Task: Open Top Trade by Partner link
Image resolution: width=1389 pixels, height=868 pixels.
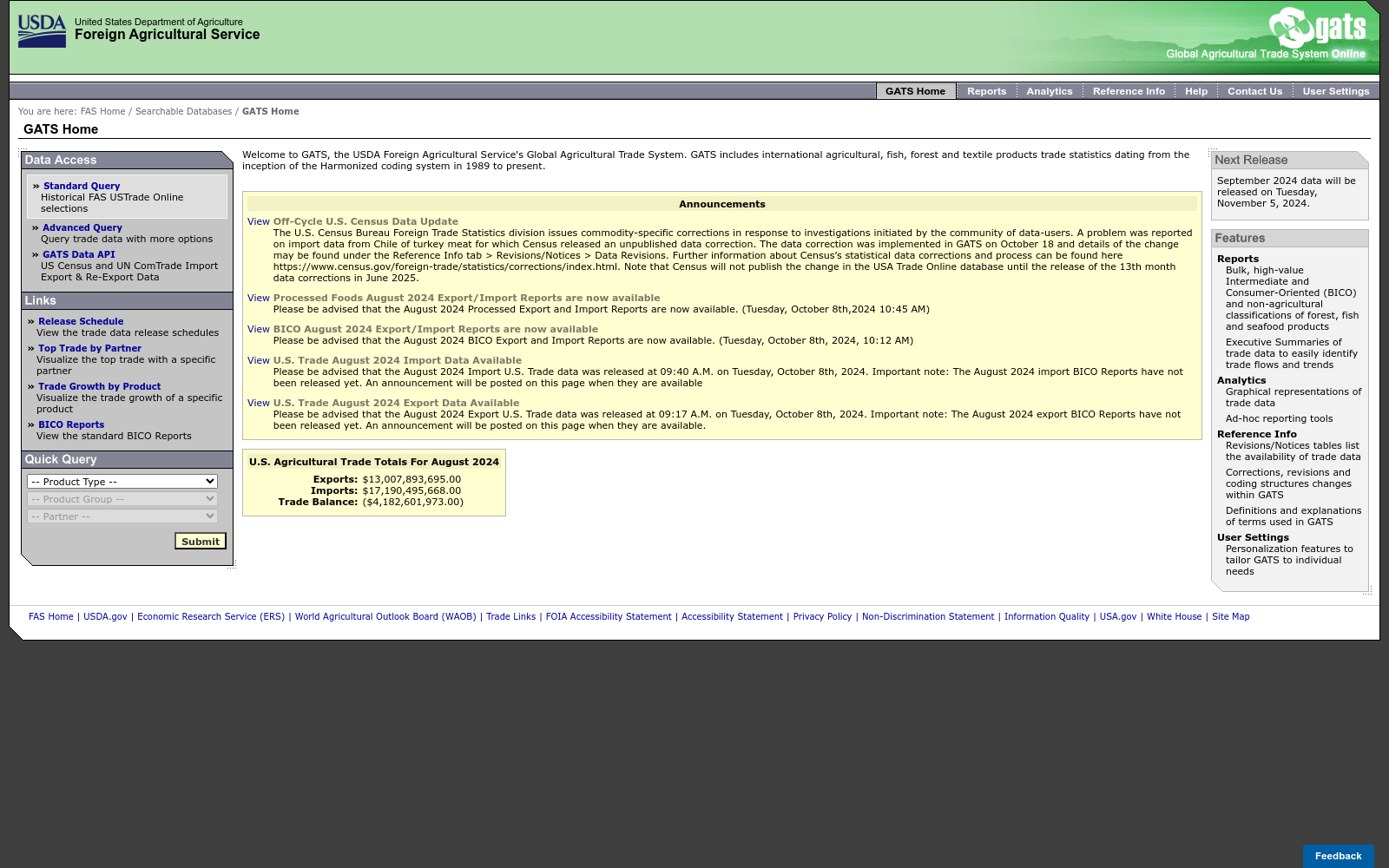Action: 89,349
